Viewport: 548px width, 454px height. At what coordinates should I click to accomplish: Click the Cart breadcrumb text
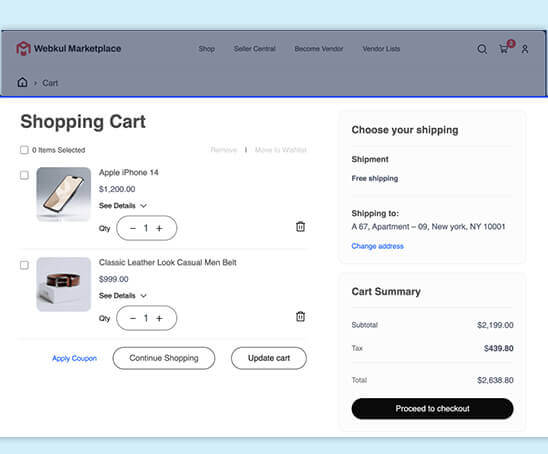click(50, 83)
